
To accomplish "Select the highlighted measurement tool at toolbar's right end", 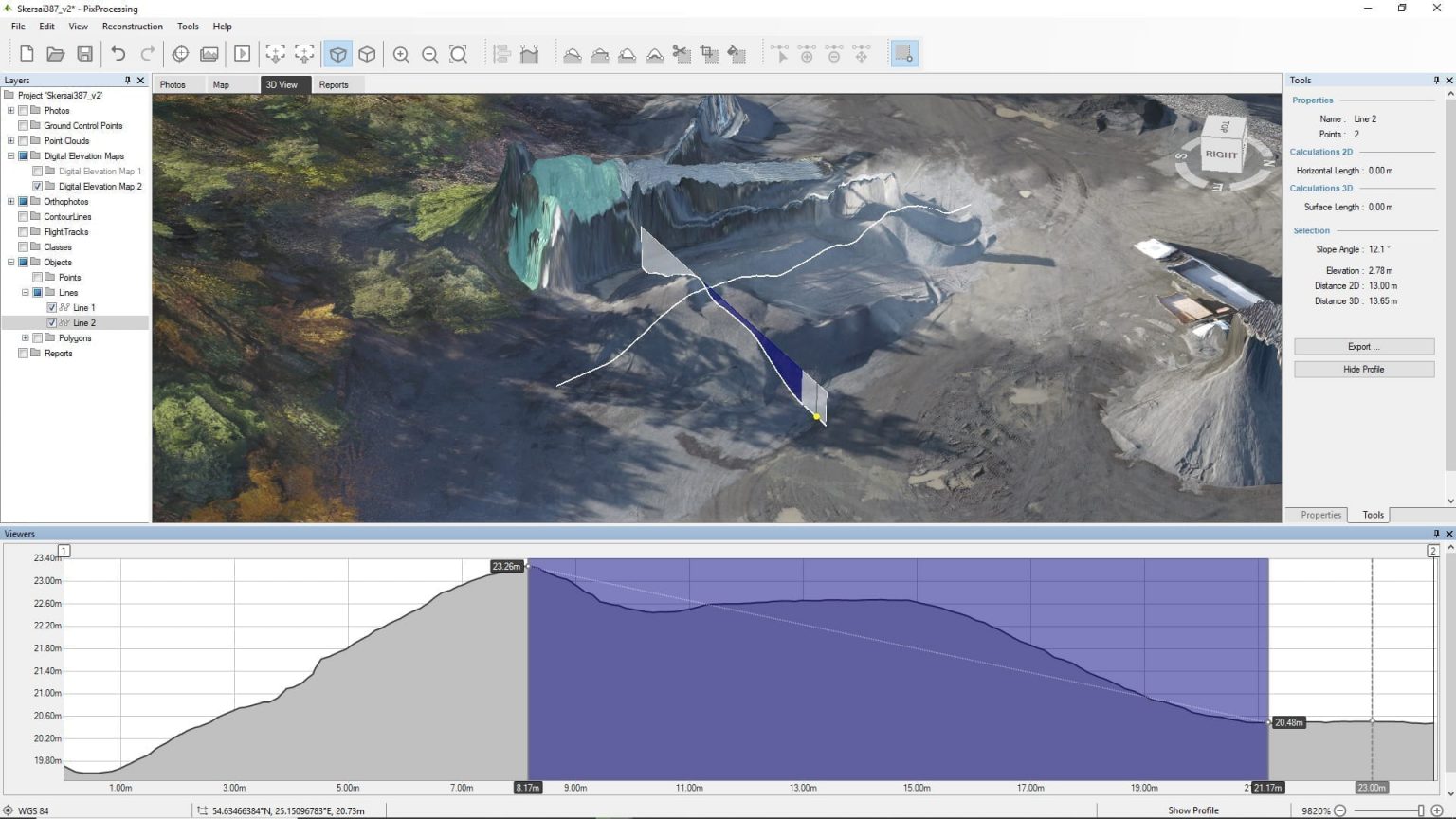I will point(903,54).
